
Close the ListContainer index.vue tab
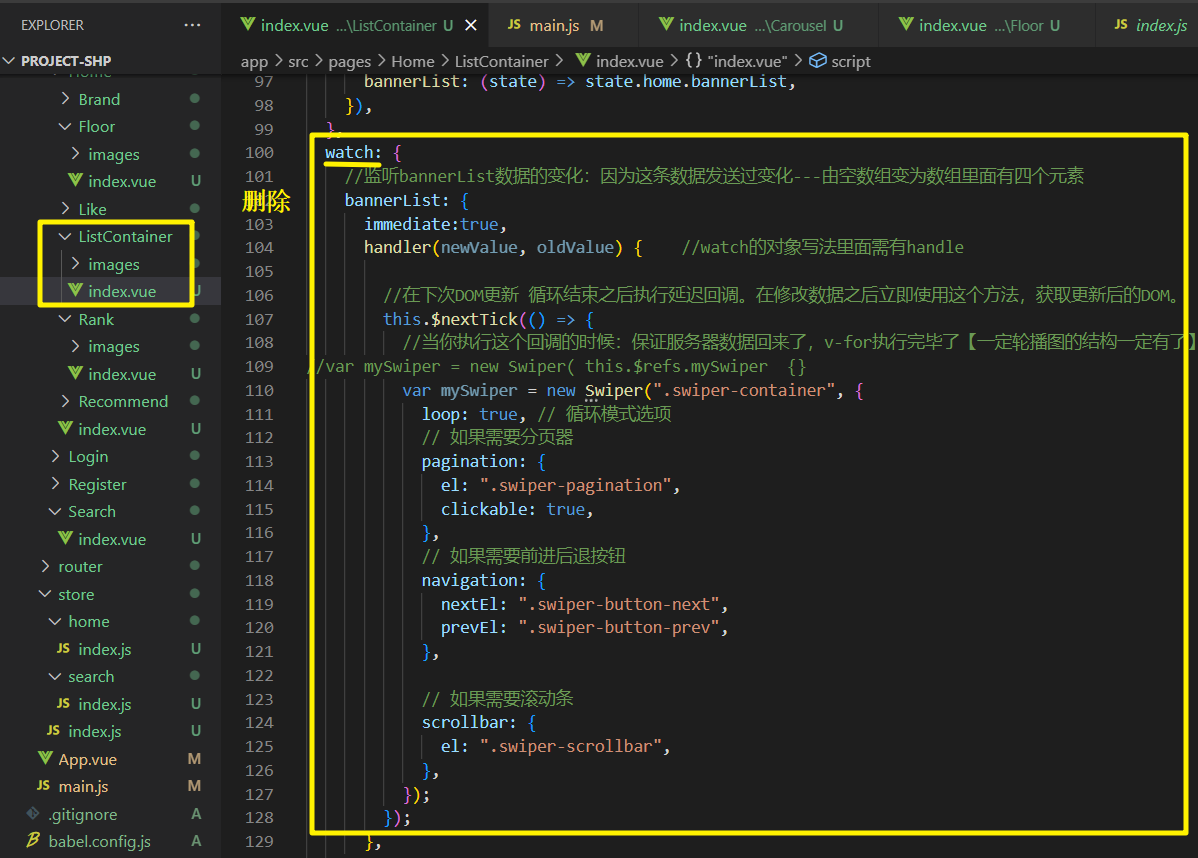tap(470, 24)
